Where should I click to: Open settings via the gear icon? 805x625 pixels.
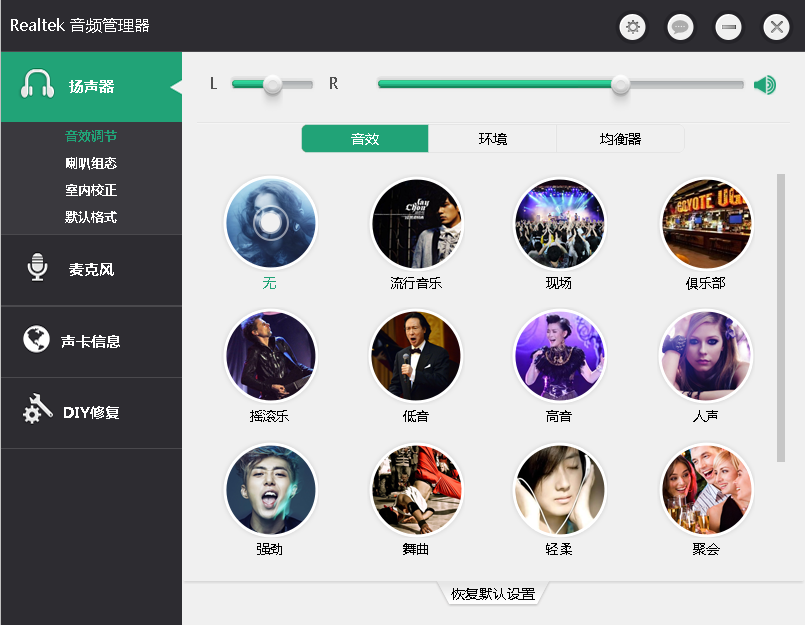(x=632, y=27)
